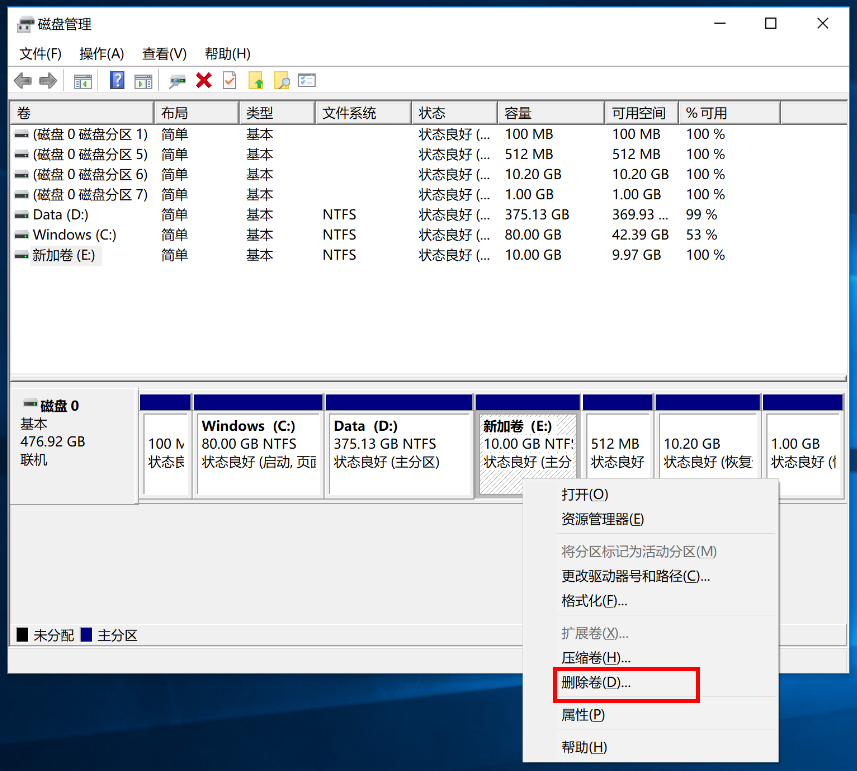Click the Show/Hide Action Pane toolbar icon
This screenshot has height=771, width=857.
point(143,81)
